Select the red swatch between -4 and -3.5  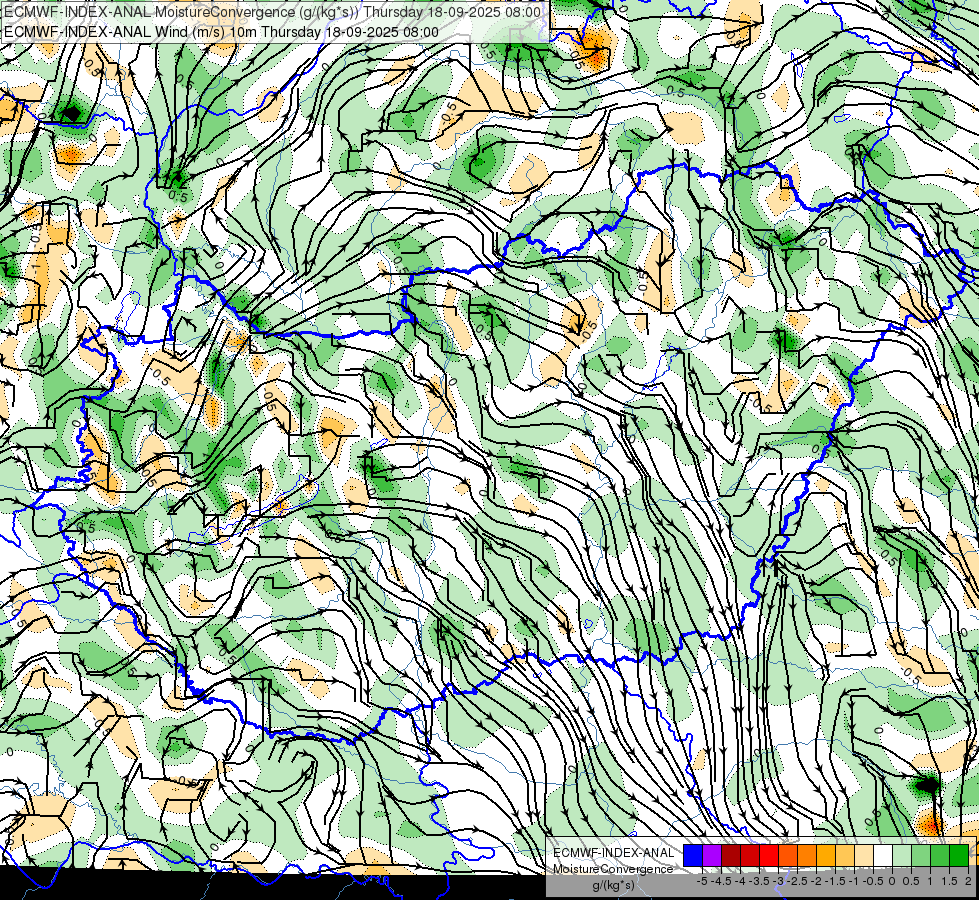coord(750,856)
